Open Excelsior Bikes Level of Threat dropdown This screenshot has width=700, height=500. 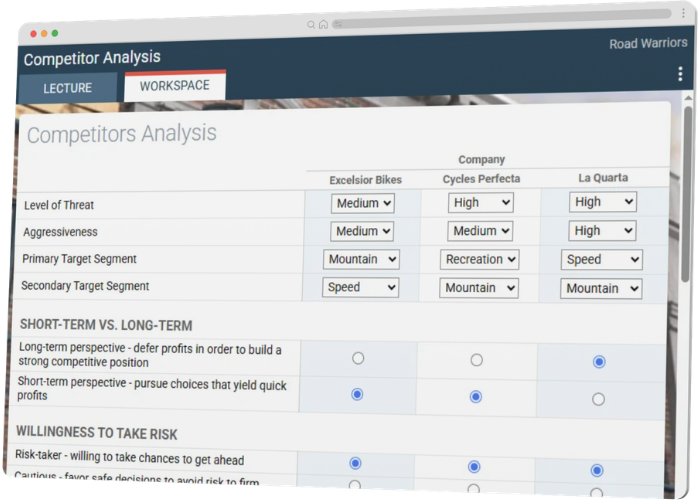coord(362,203)
